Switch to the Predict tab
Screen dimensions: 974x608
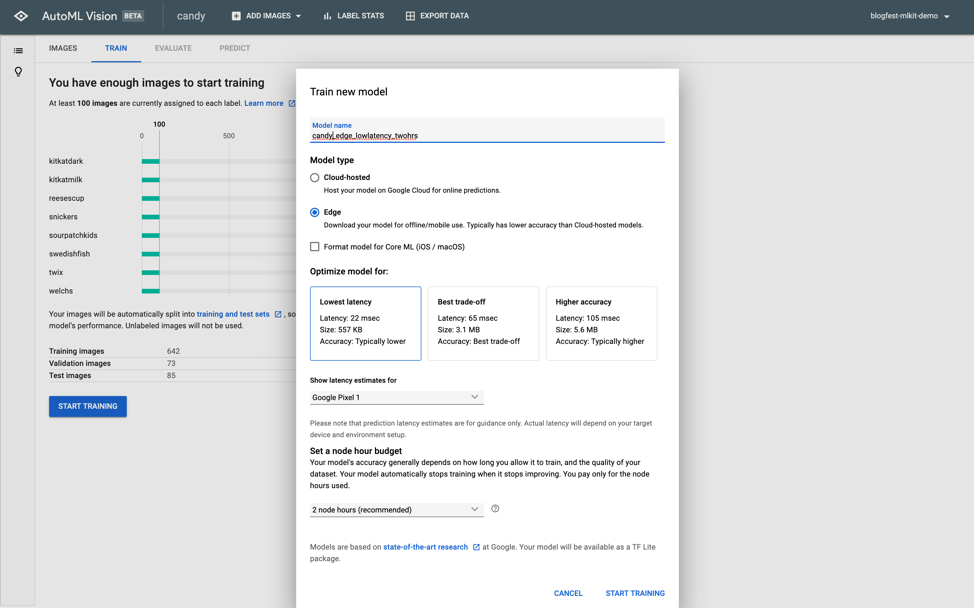click(x=235, y=48)
